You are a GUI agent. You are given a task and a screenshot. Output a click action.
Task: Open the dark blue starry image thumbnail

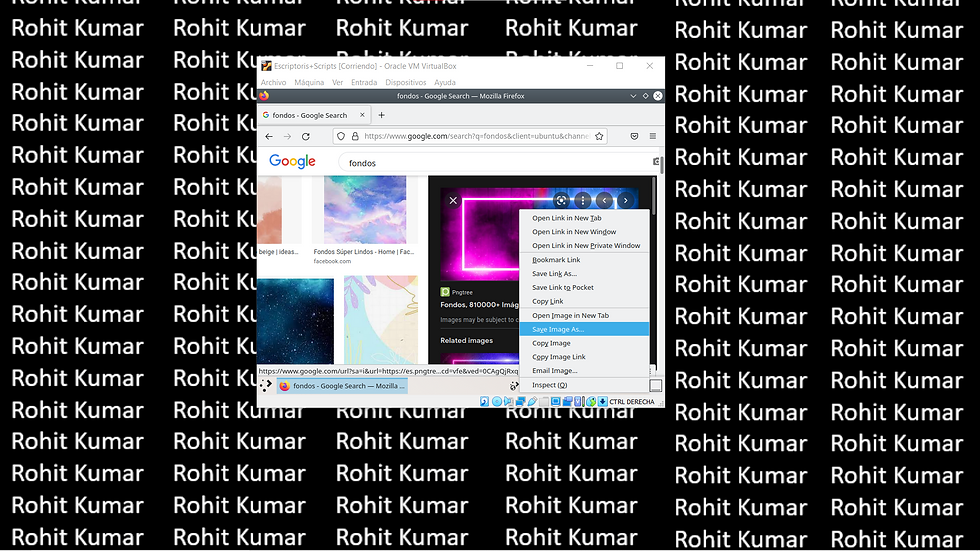tap(296, 322)
